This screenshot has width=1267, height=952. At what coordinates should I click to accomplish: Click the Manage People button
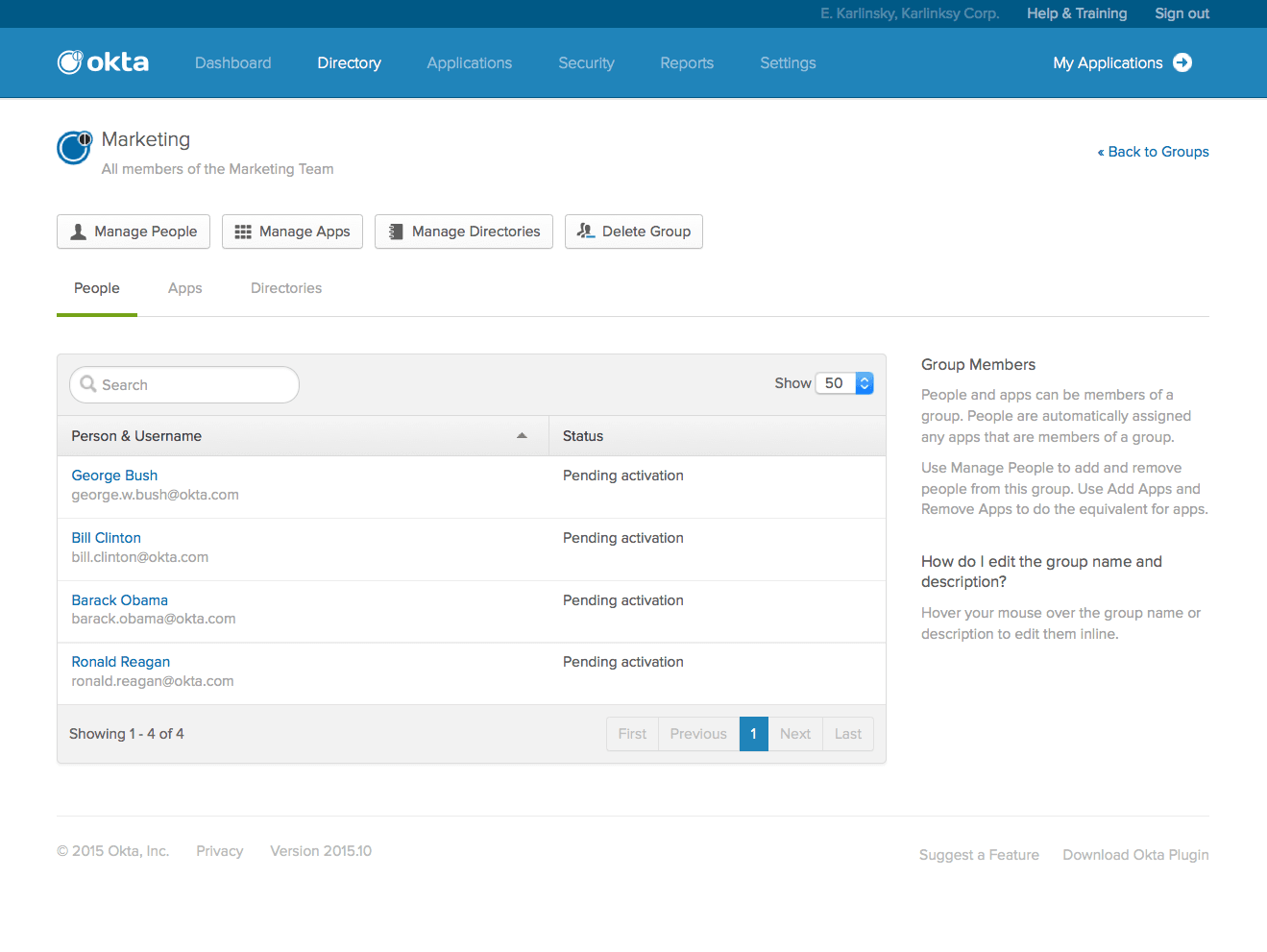[134, 232]
